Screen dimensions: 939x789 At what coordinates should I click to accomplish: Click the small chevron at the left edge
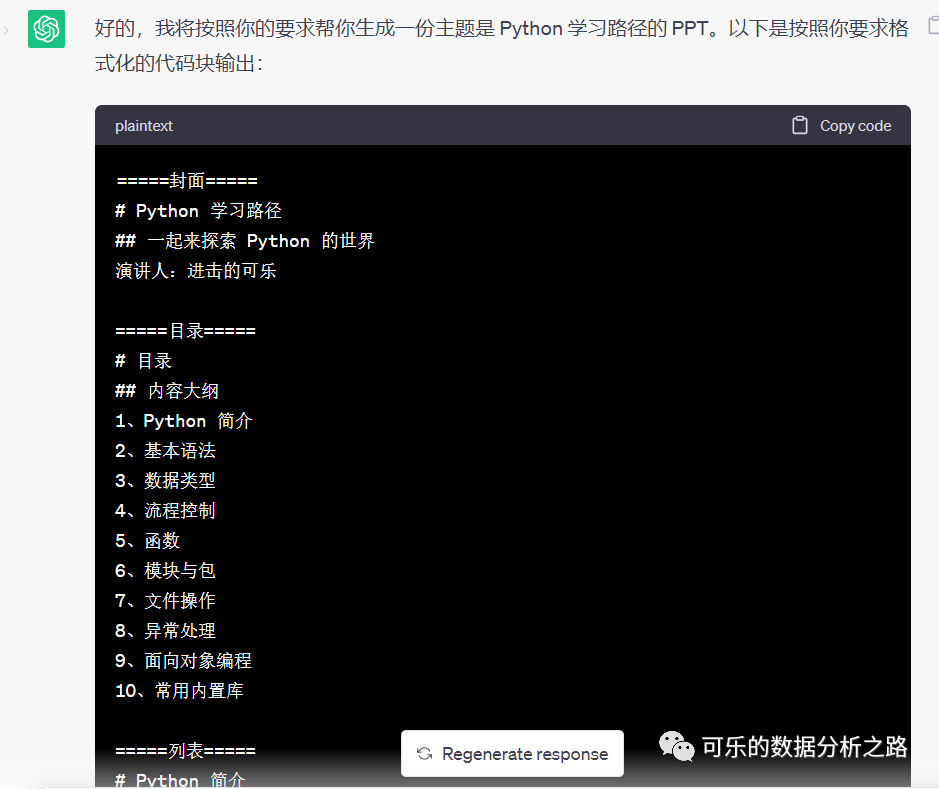pyautogui.click(x=5, y=30)
